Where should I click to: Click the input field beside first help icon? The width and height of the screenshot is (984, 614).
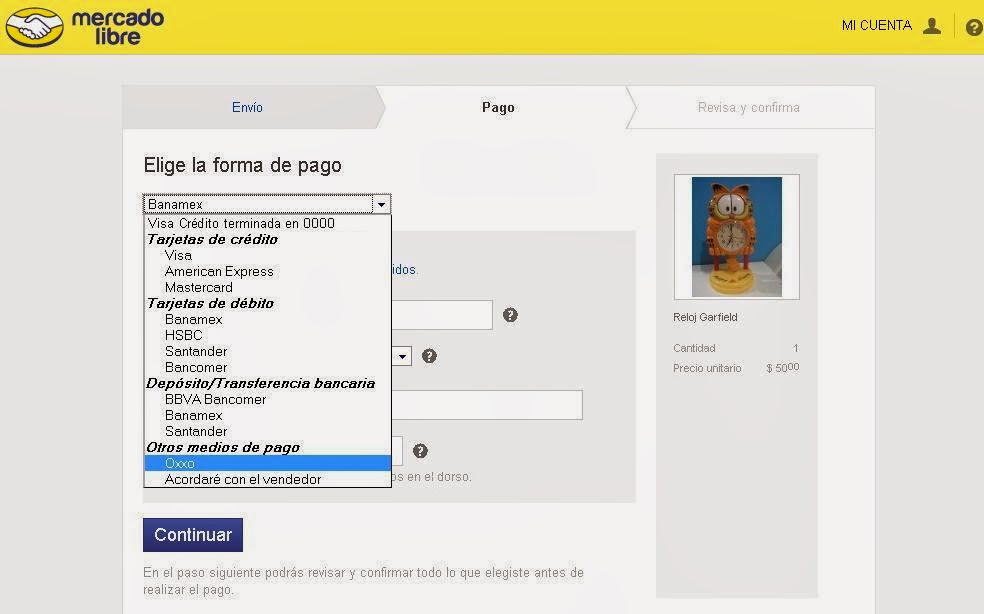(x=442, y=315)
